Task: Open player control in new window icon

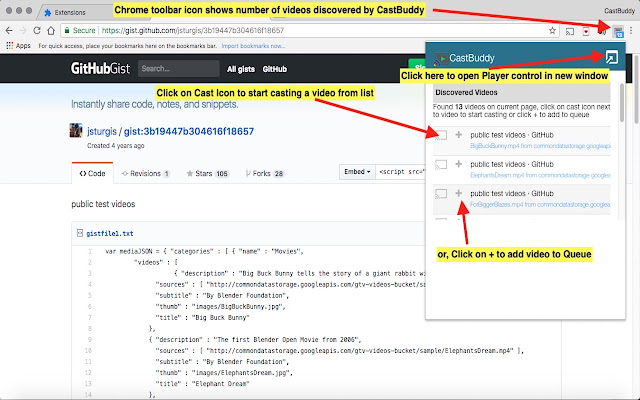Action: pos(611,58)
